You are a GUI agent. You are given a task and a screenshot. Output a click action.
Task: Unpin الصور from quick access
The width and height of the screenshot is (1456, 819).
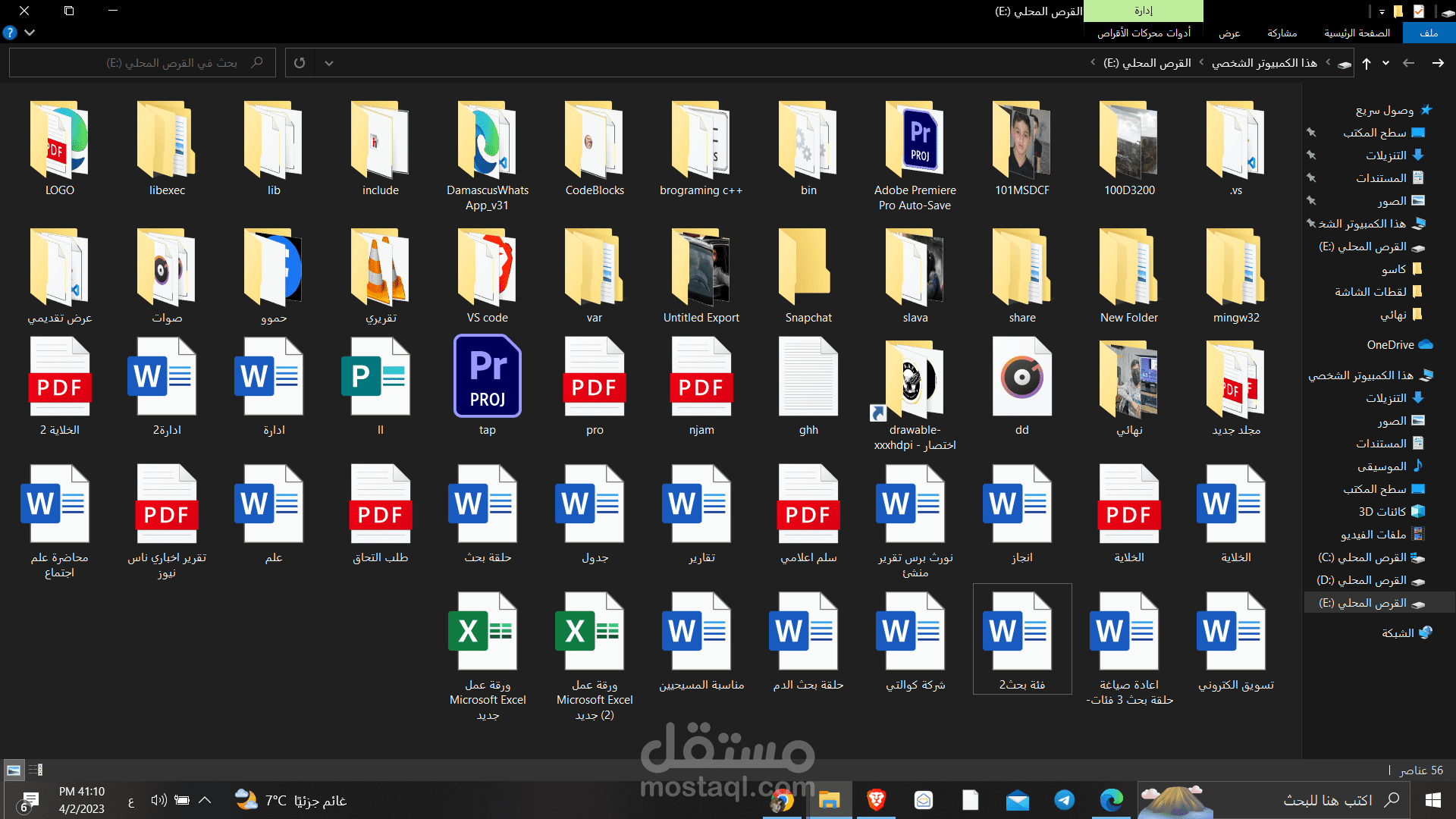click(1311, 201)
